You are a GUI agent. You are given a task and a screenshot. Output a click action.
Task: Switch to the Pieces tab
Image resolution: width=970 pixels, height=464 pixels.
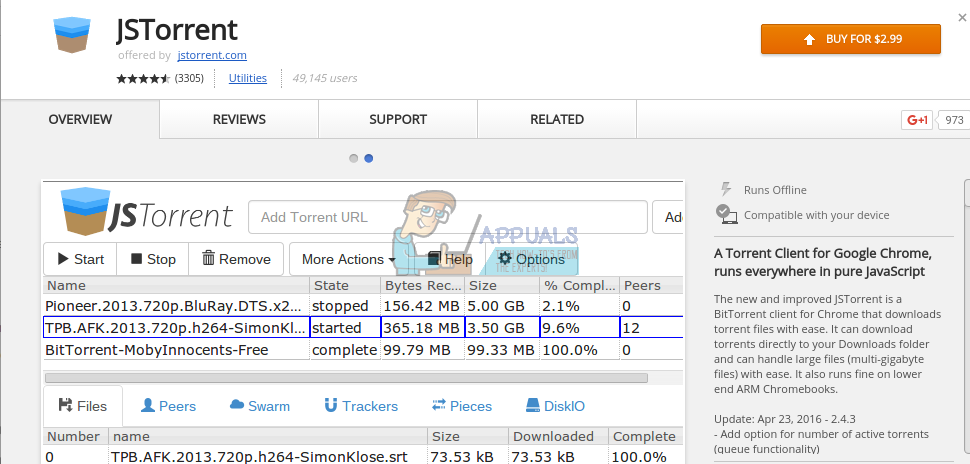tap(461, 406)
